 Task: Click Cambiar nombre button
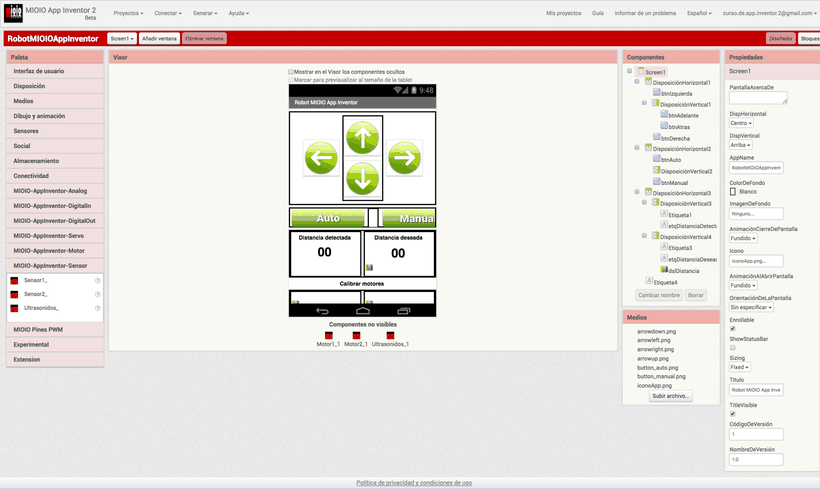659,295
